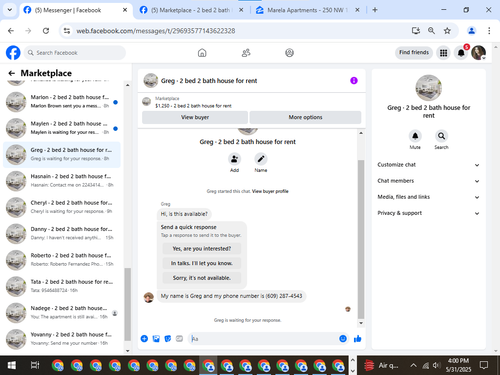This screenshot has height=375, width=500.
Task: Click the View buyer button
Action: point(195,117)
